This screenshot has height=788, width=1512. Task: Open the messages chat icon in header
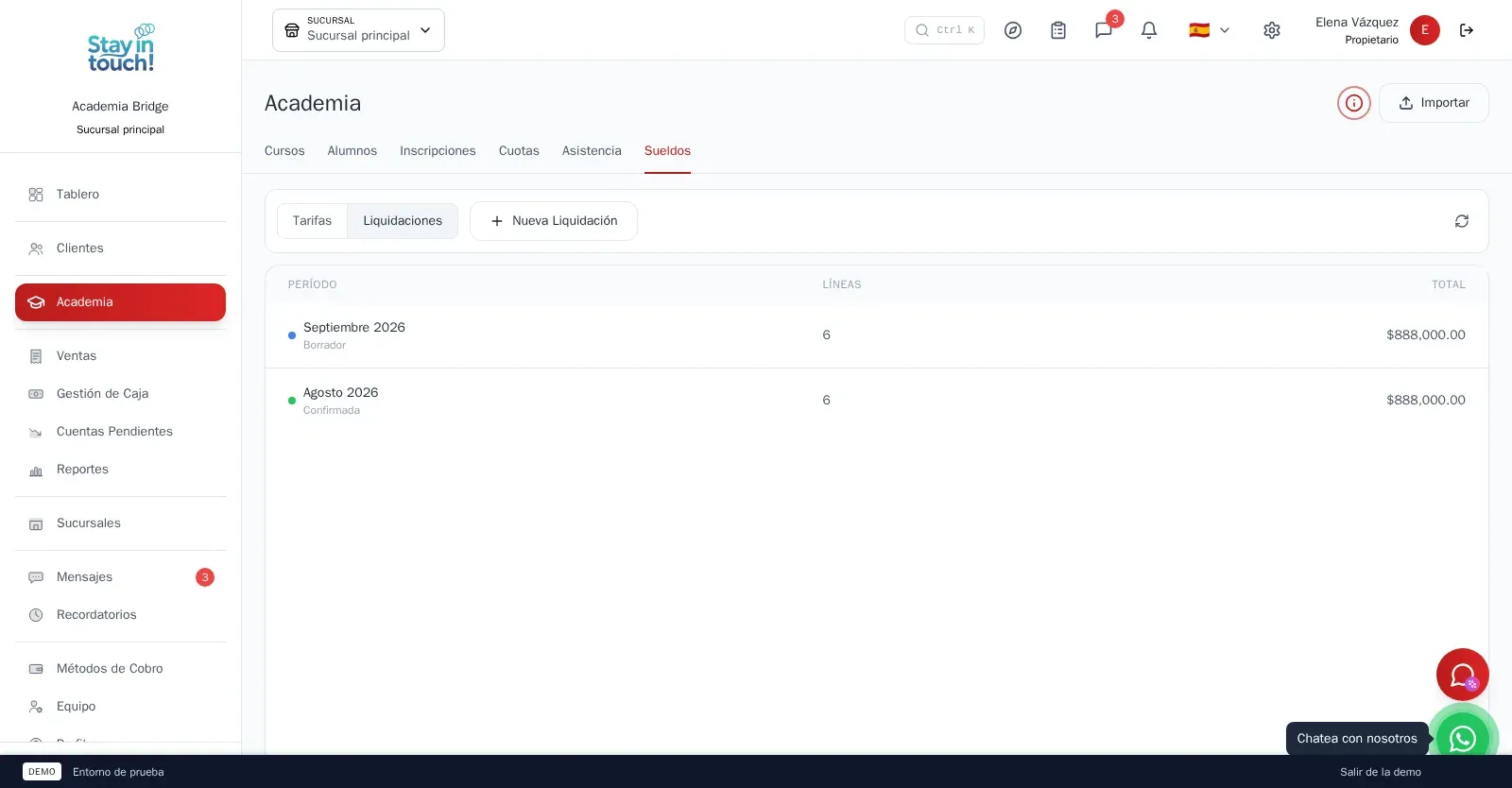click(1104, 30)
